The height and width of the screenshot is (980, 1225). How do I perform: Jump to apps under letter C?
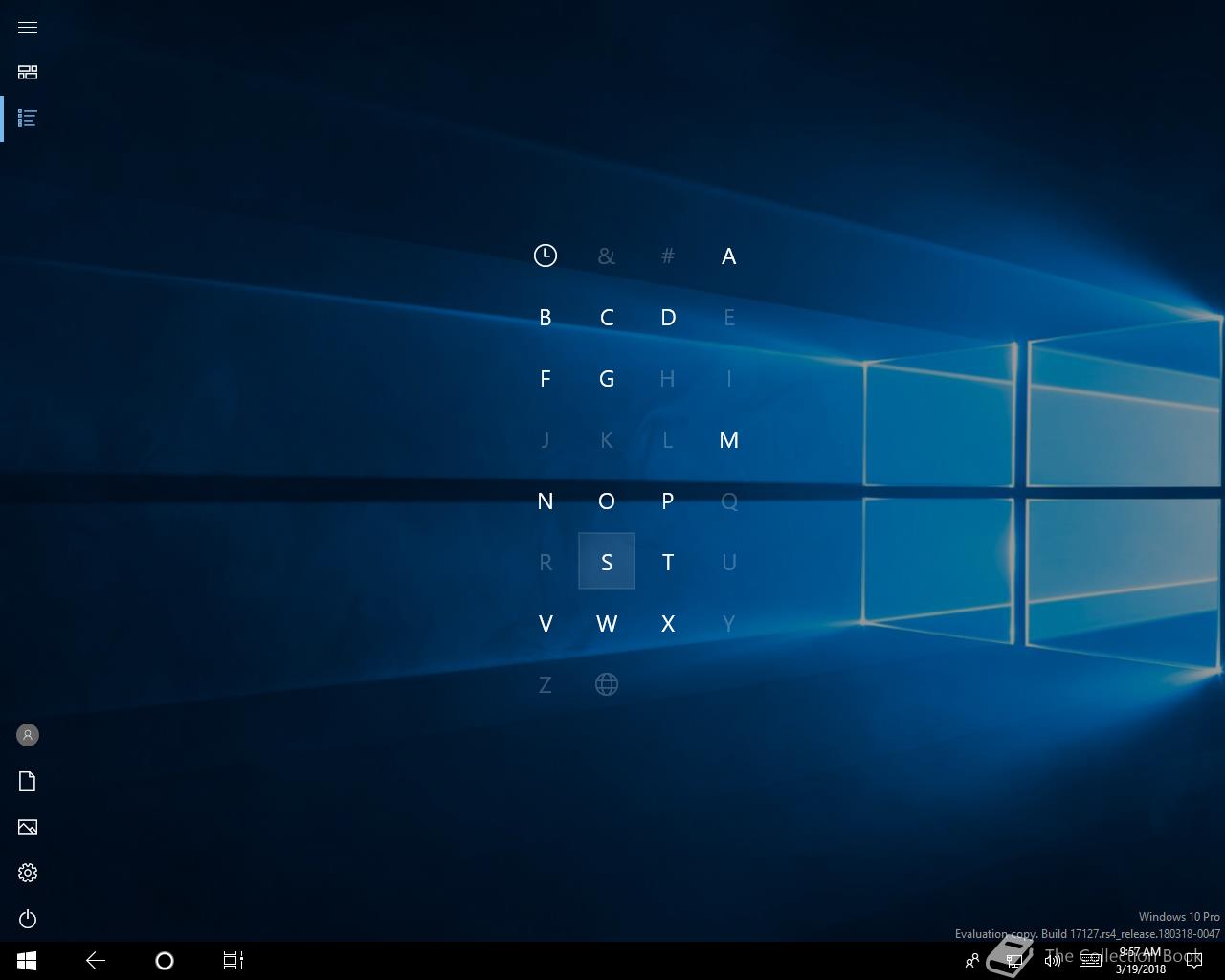point(607,317)
